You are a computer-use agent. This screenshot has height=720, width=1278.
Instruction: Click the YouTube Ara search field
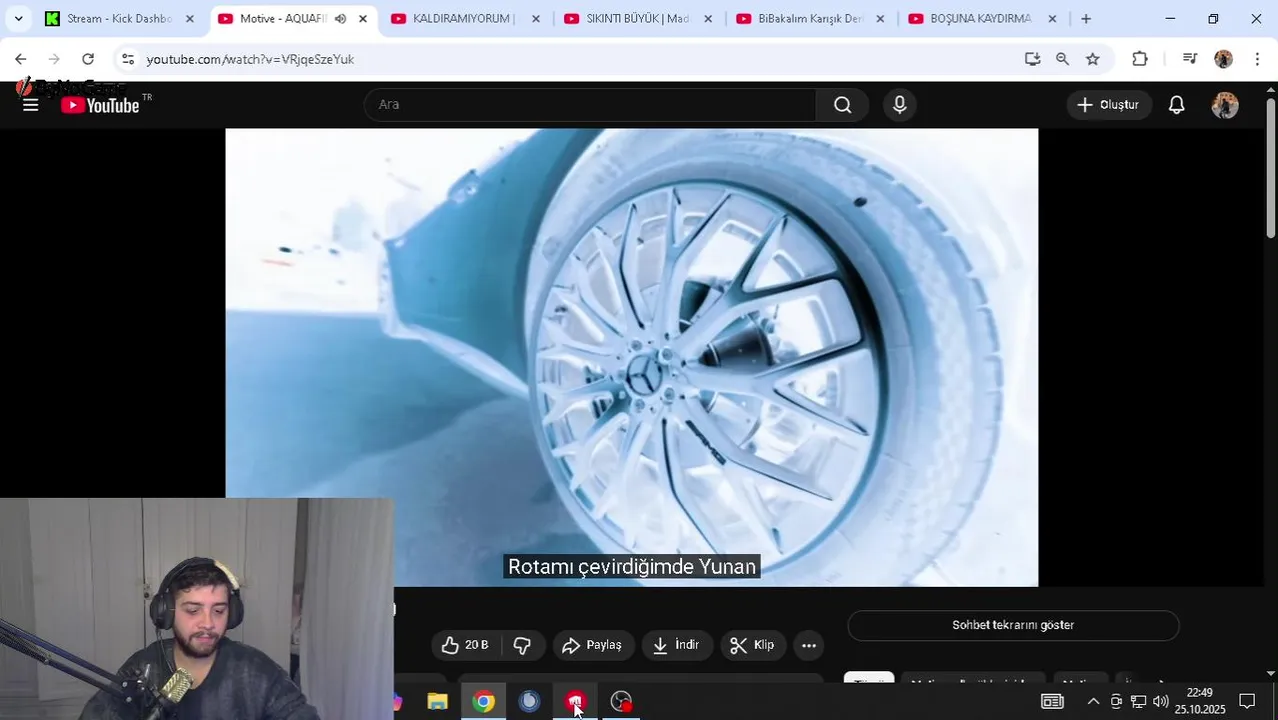[x=590, y=105]
